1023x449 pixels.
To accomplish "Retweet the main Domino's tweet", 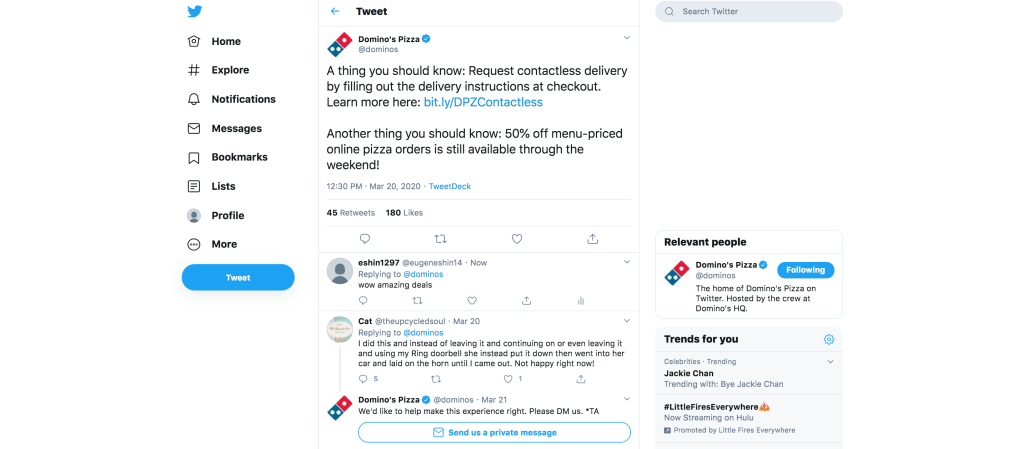I will pos(441,239).
